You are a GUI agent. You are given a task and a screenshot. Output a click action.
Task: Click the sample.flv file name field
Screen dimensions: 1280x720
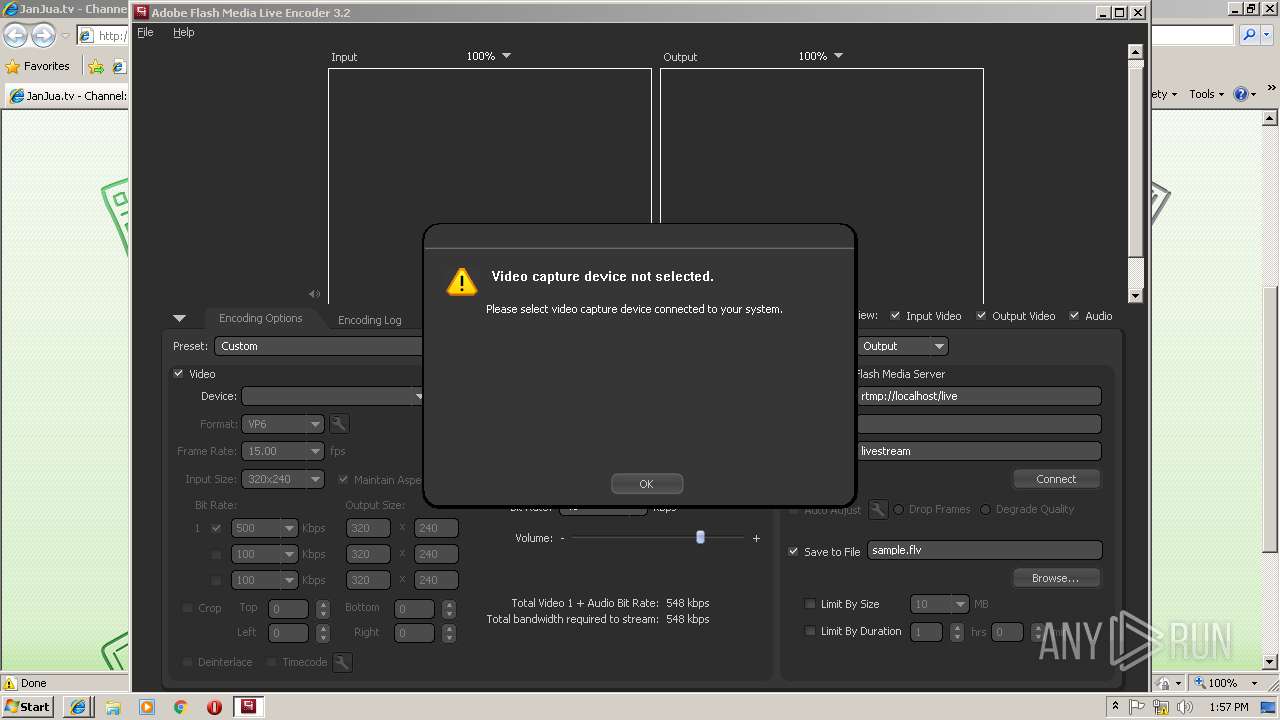tap(984, 550)
